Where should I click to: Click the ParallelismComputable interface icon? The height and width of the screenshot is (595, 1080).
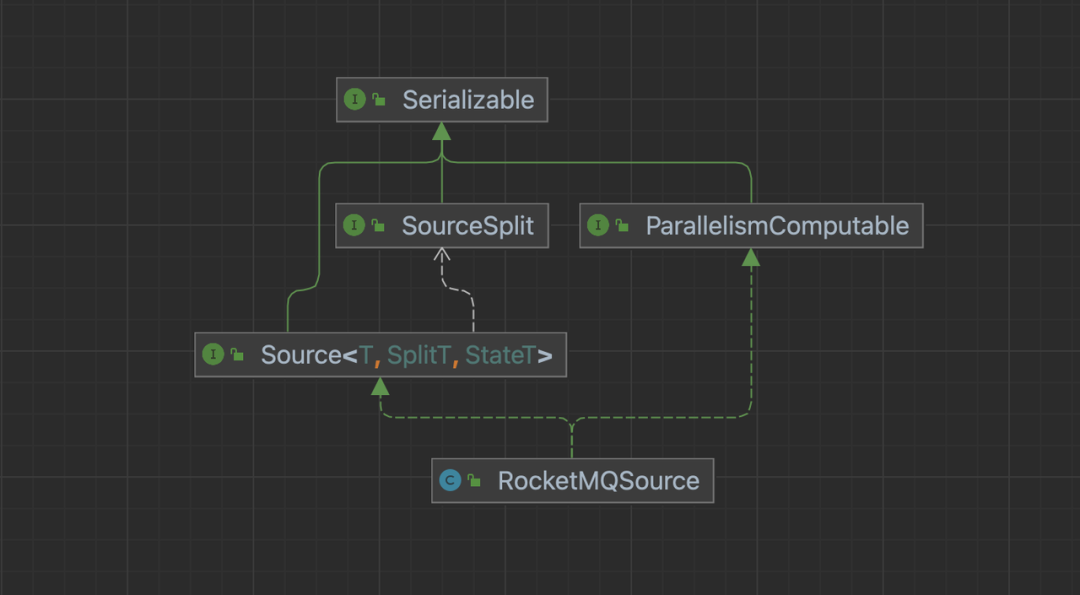point(598,226)
